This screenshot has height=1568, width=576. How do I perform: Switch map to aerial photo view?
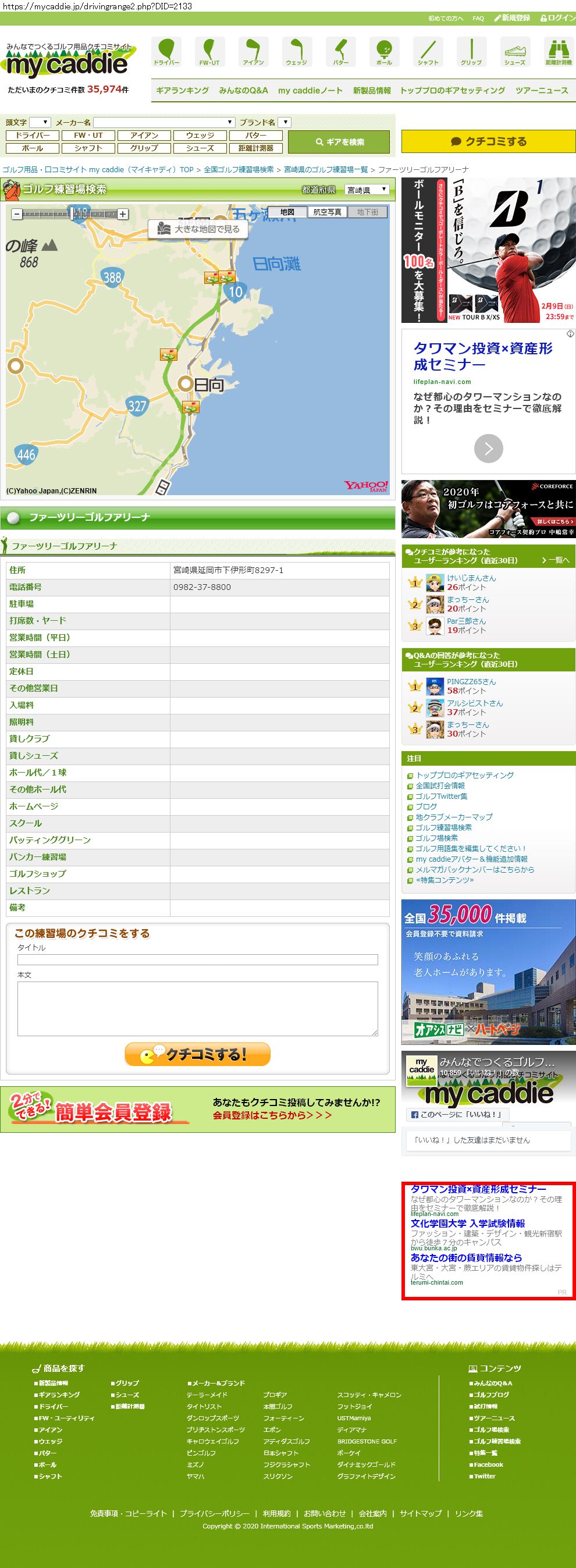pos(327,212)
